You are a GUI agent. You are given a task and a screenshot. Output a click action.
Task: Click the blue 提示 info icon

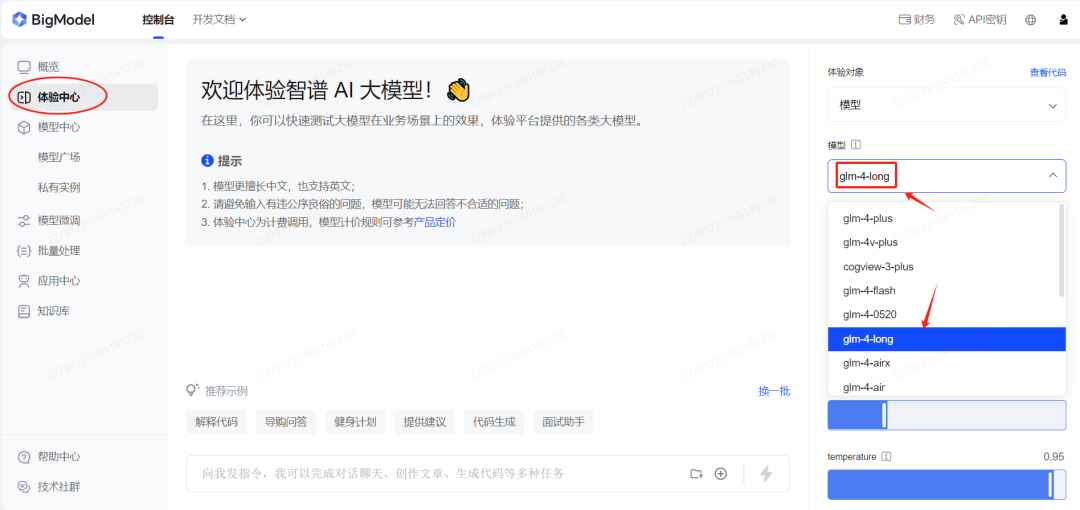[x=207, y=161]
